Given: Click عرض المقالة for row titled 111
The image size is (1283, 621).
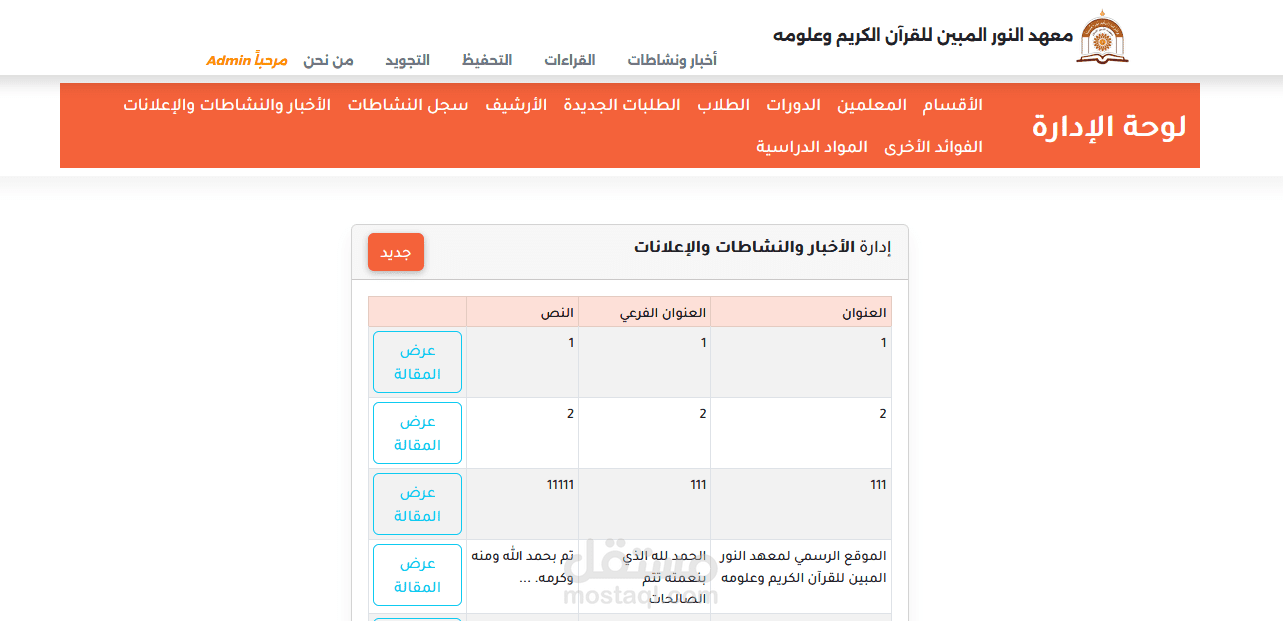Looking at the screenshot, I should [x=417, y=504].
